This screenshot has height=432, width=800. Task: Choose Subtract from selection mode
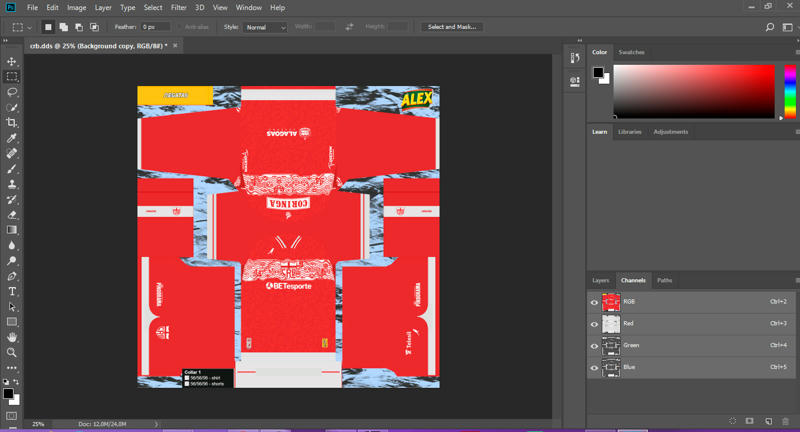pyautogui.click(x=79, y=27)
